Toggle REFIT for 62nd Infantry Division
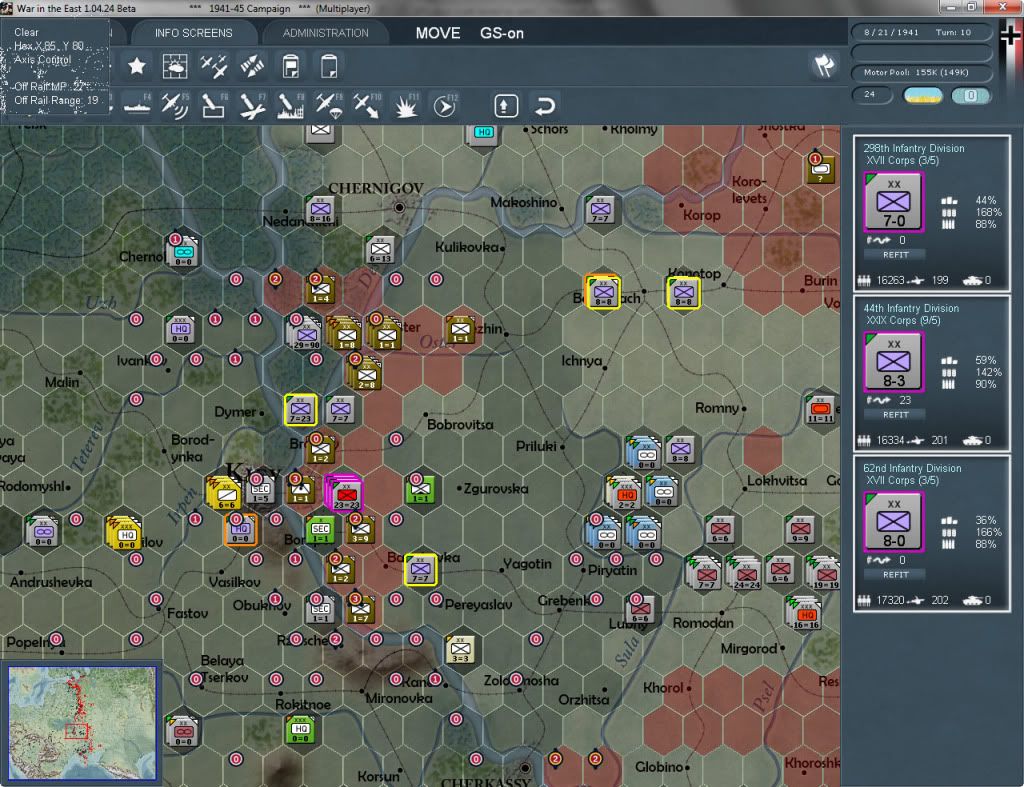The height and width of the screenshot is (787, 1024). (x=895, y=575)
